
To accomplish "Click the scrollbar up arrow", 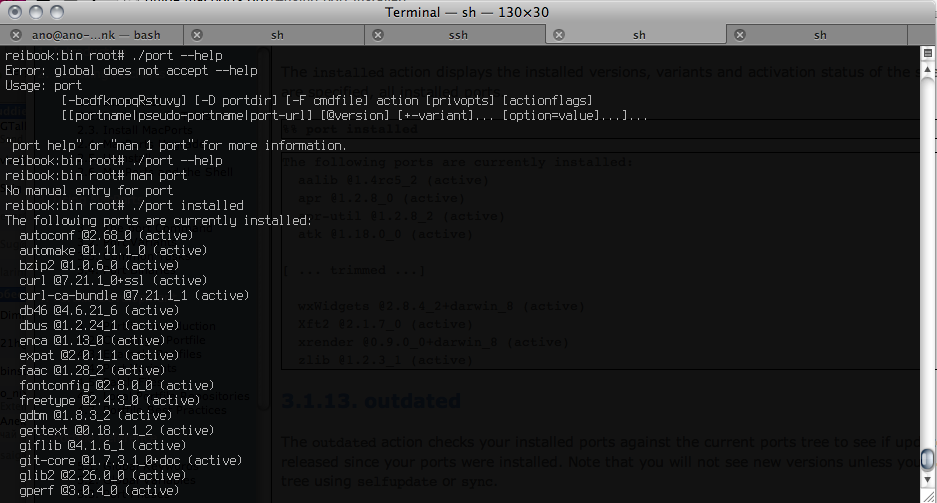I will pos(927,69).
